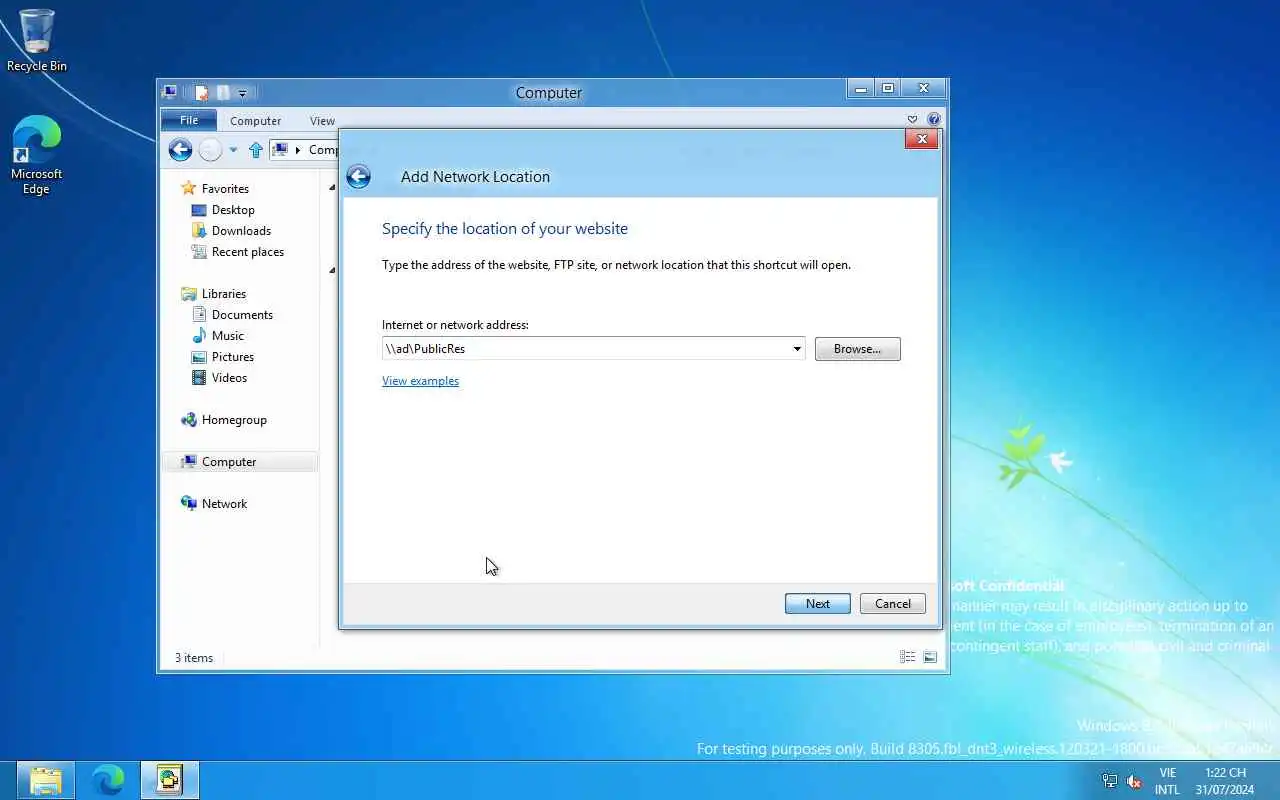Open Desktop in Favorites
This screenshot has width=1280, height=800.
233,210
